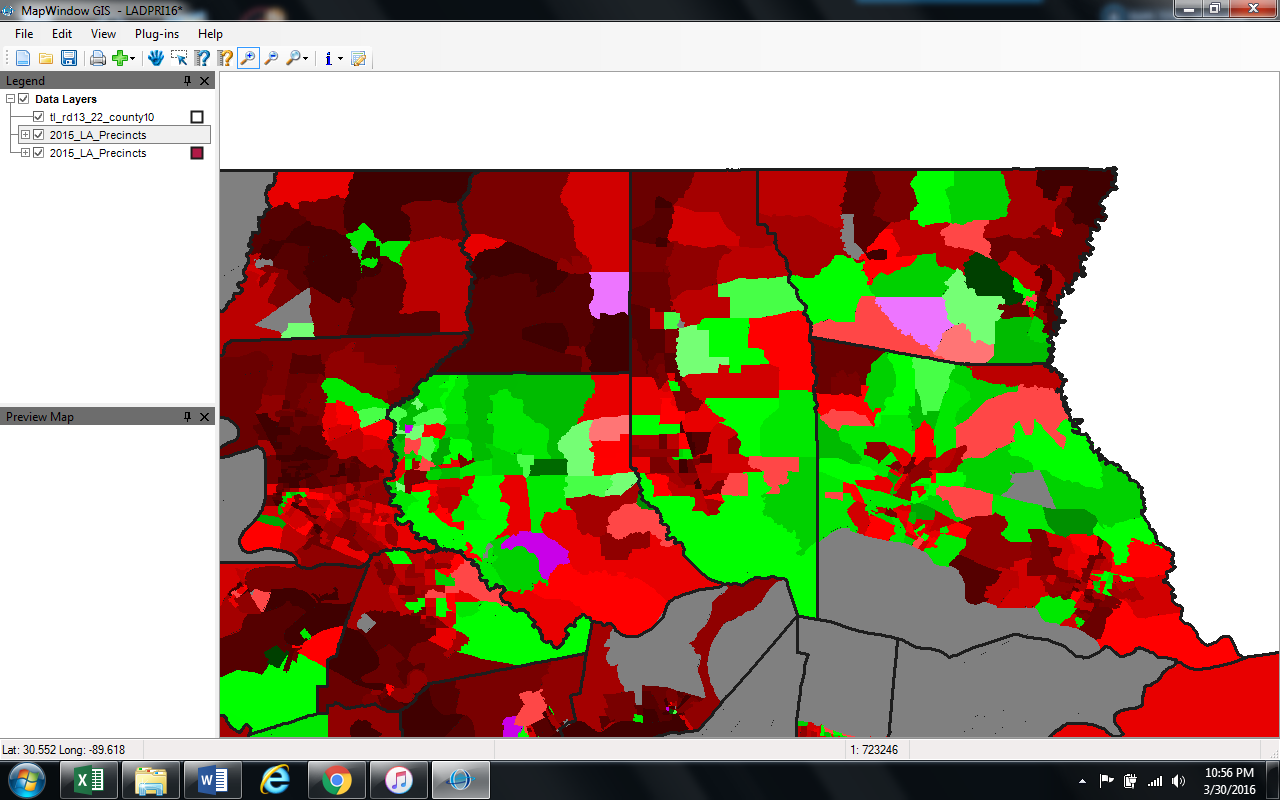This screenshot has width=1280, height=800.
Task: Open the volume speaker tray icon
Action: point(1179,781)
